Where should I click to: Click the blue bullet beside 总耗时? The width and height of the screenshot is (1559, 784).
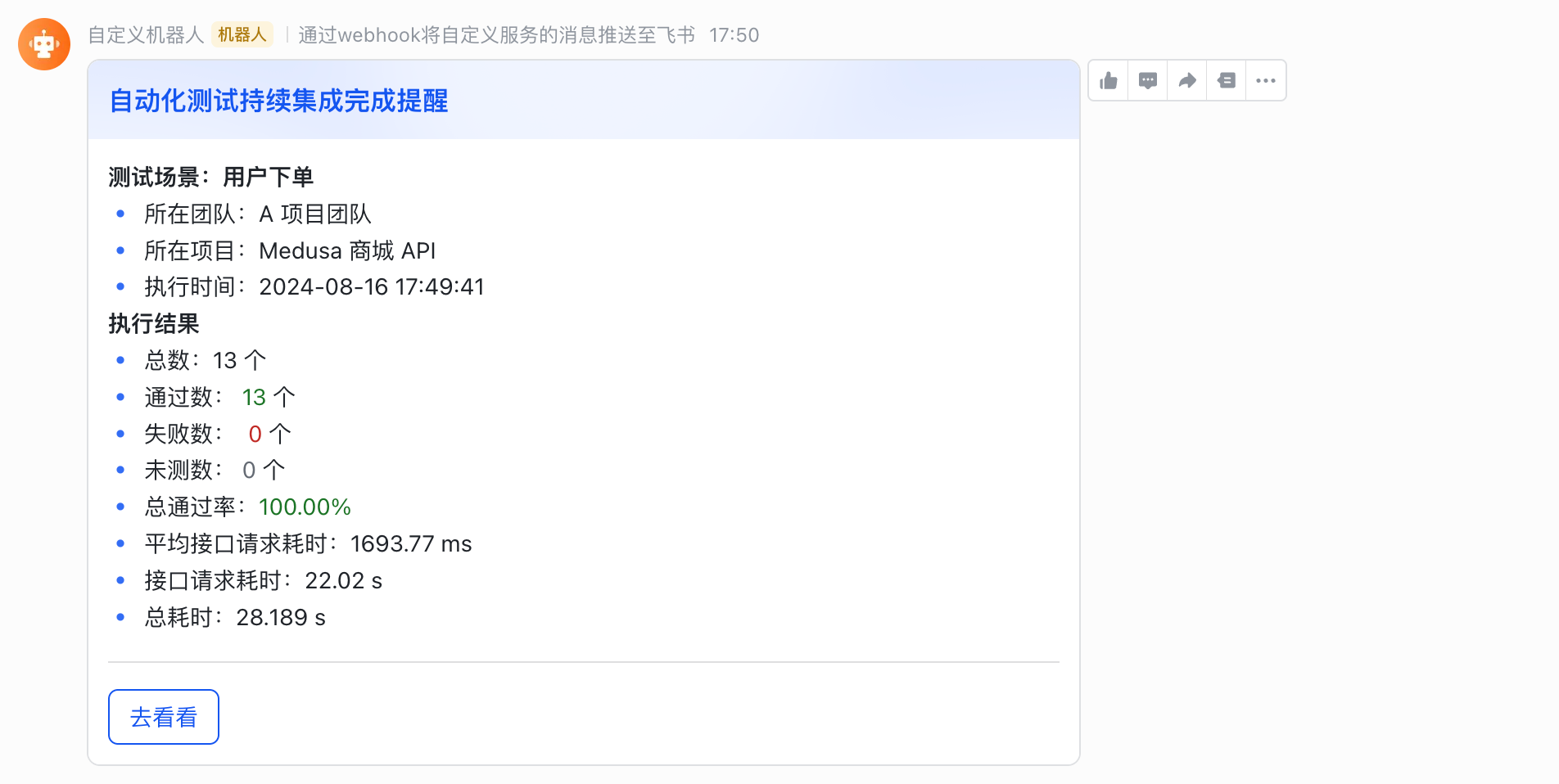click(x=121, y=616)
